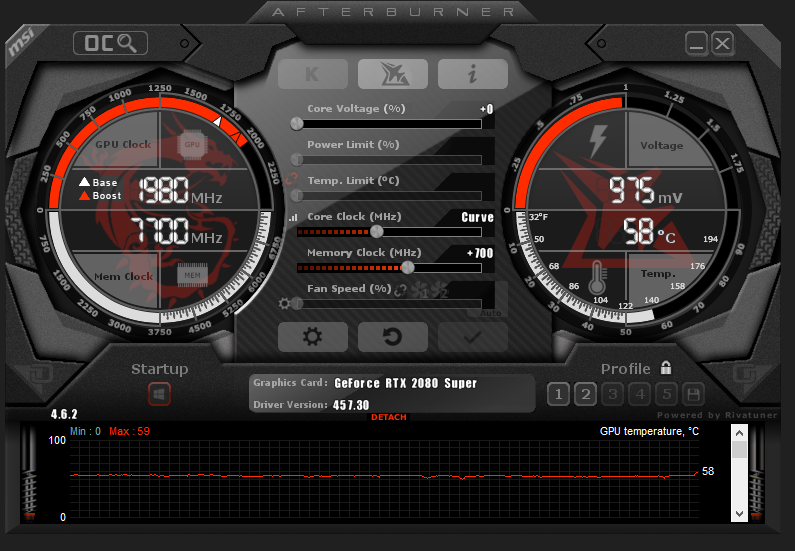Click the Fan Speed slider handle
This screenshot has height=551, width=795.
click(298, 304)
